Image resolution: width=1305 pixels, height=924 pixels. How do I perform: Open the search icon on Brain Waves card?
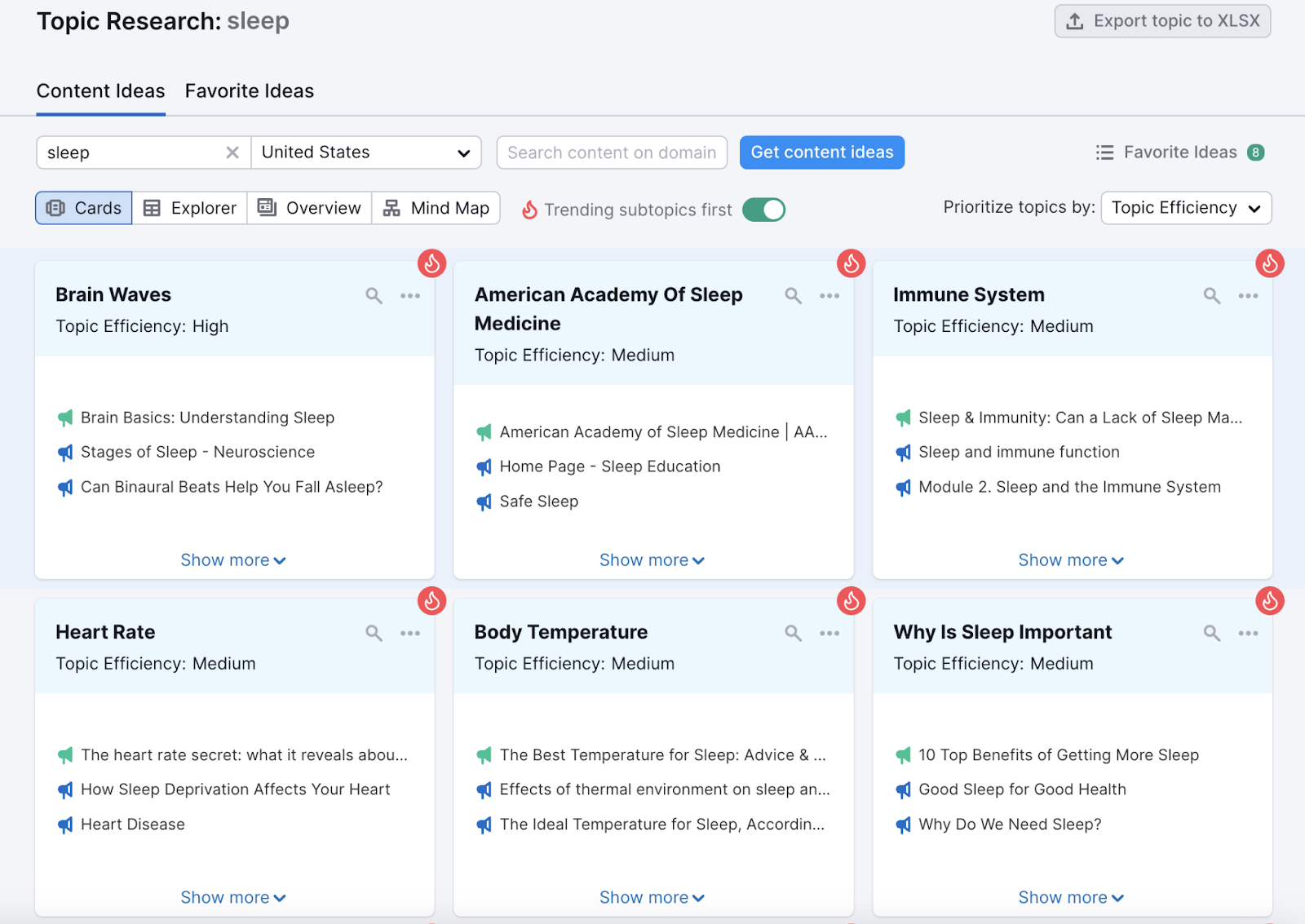pyautogui.click(x=374, y=295)
